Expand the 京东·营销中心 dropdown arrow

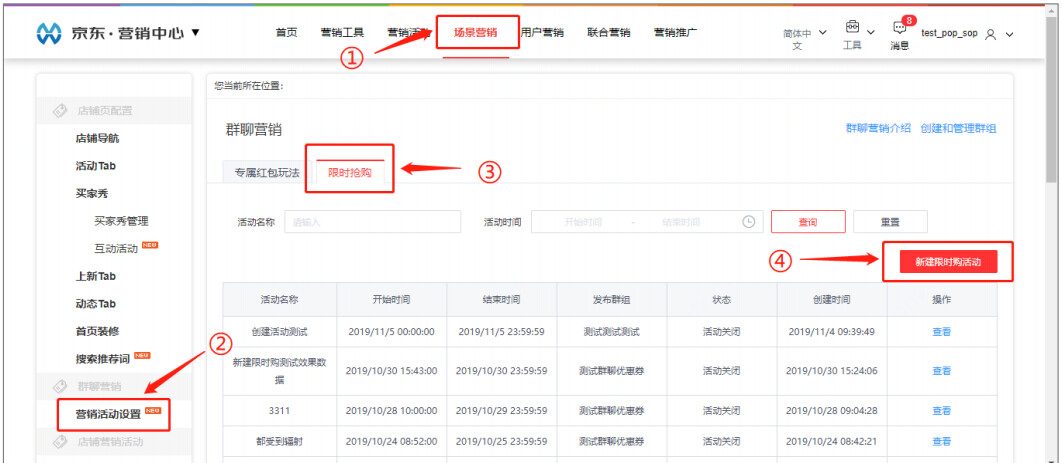[x=195, y=33]
